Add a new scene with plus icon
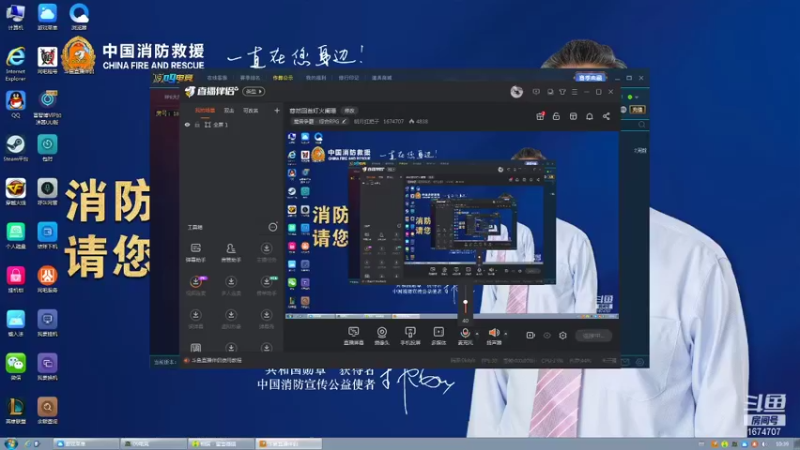800x450 pixels. [x=277, y=110]
